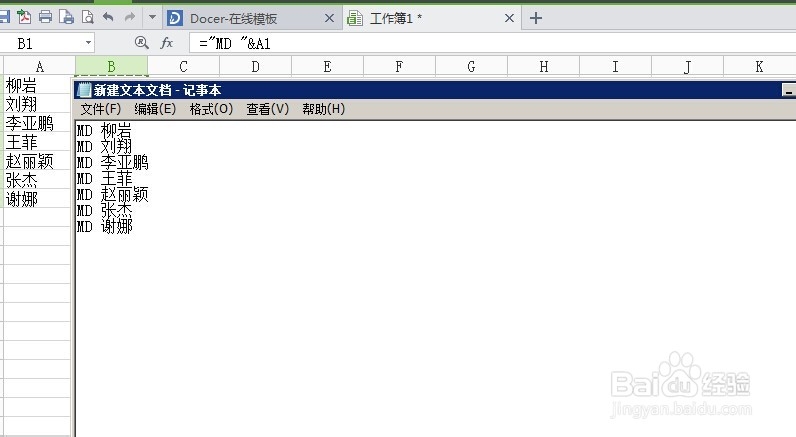The width and height of the screenshot is (796, 437).
Task: Switch to the 工作簿1 tab
Action: click(x=432, y=18)
